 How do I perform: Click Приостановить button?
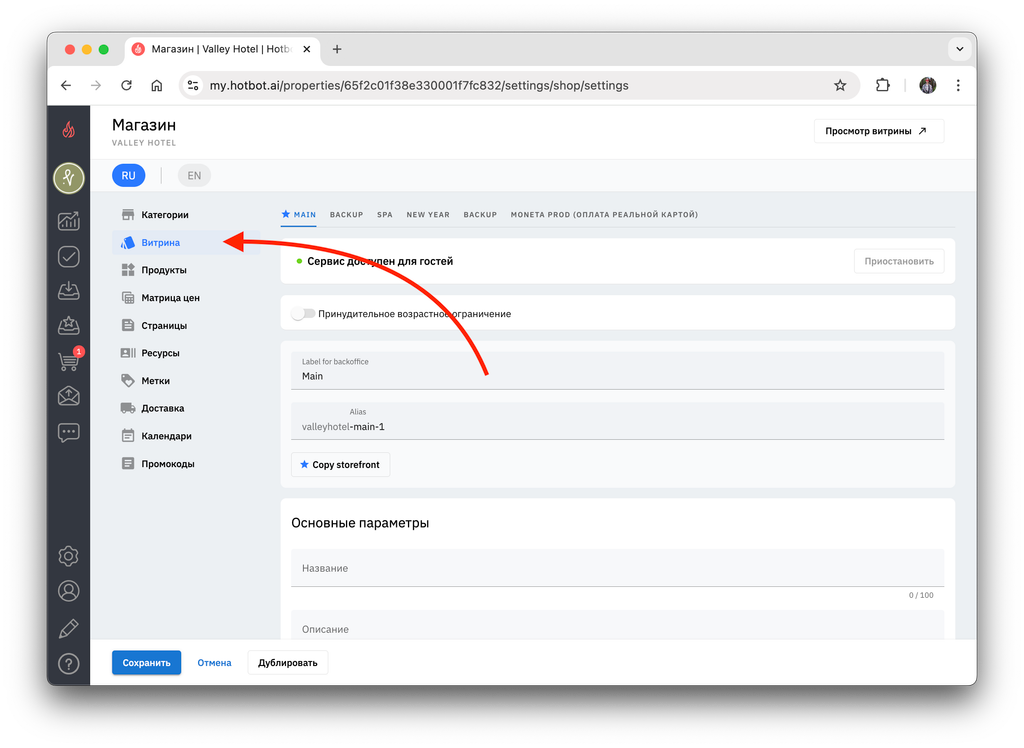pos(899,261)
